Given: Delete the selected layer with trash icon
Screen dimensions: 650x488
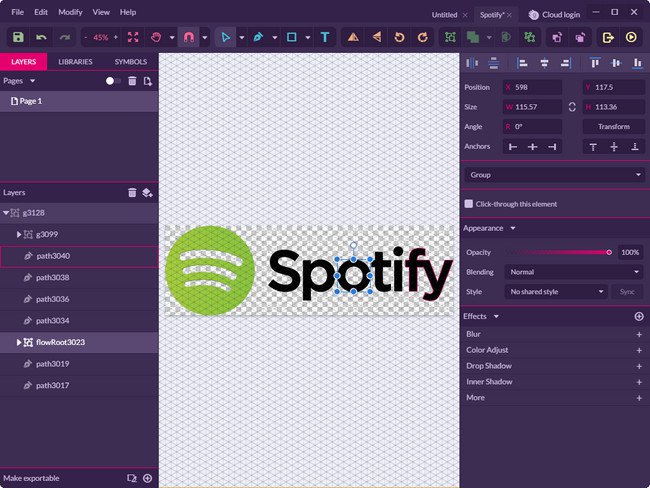Looking at the screenshot, I should pyautogui.click(x=132, y=192).
